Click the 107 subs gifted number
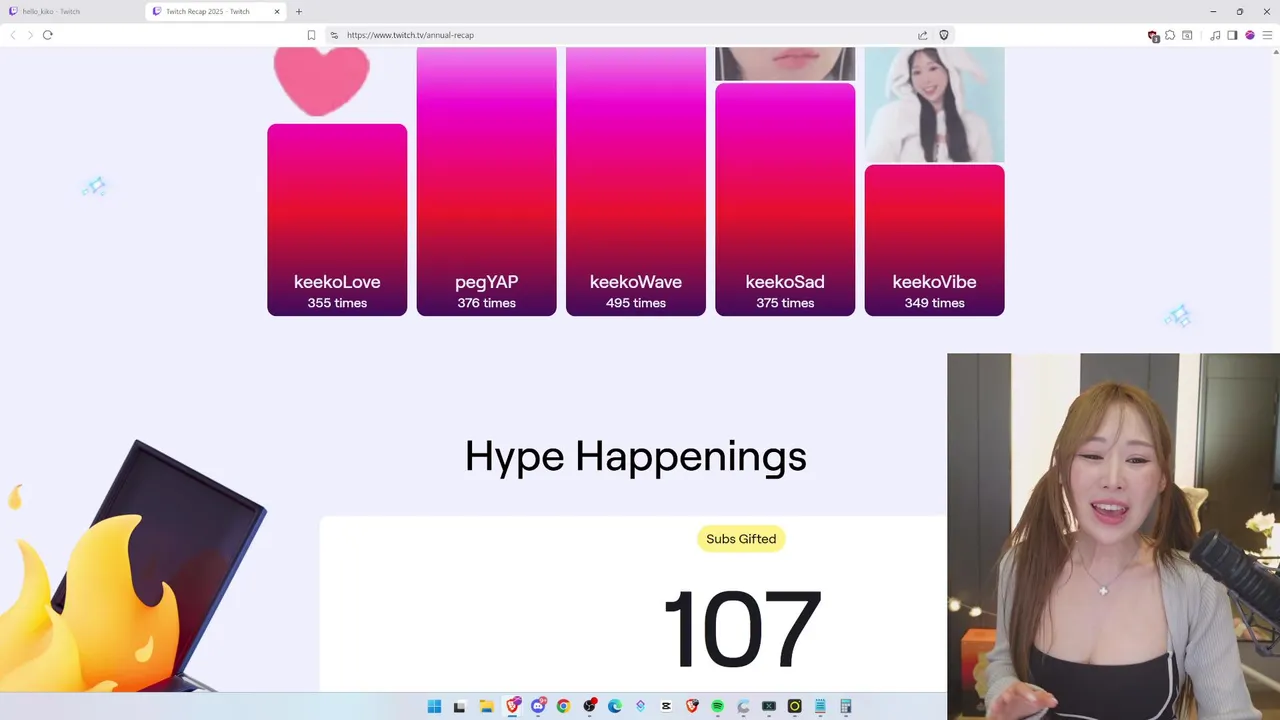 (742, 629)
